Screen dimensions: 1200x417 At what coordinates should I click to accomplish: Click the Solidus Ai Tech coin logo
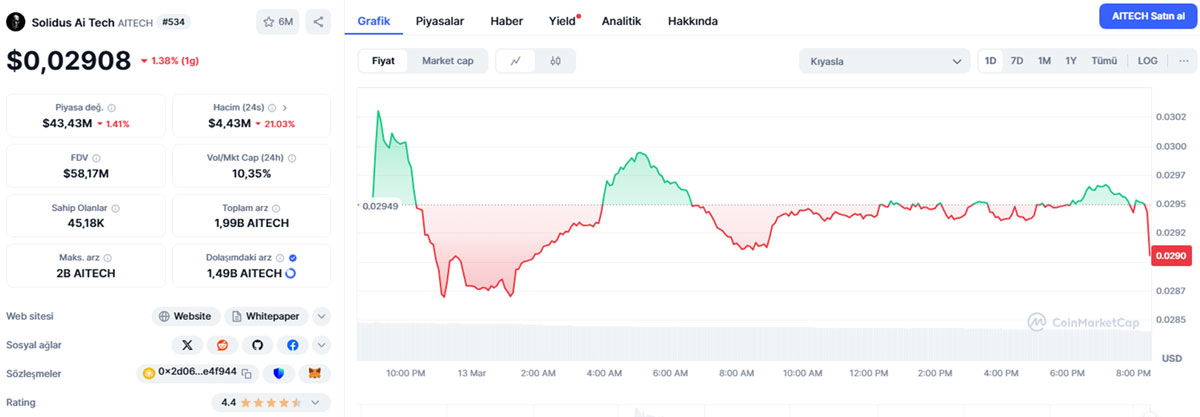(x=15, y=21)
